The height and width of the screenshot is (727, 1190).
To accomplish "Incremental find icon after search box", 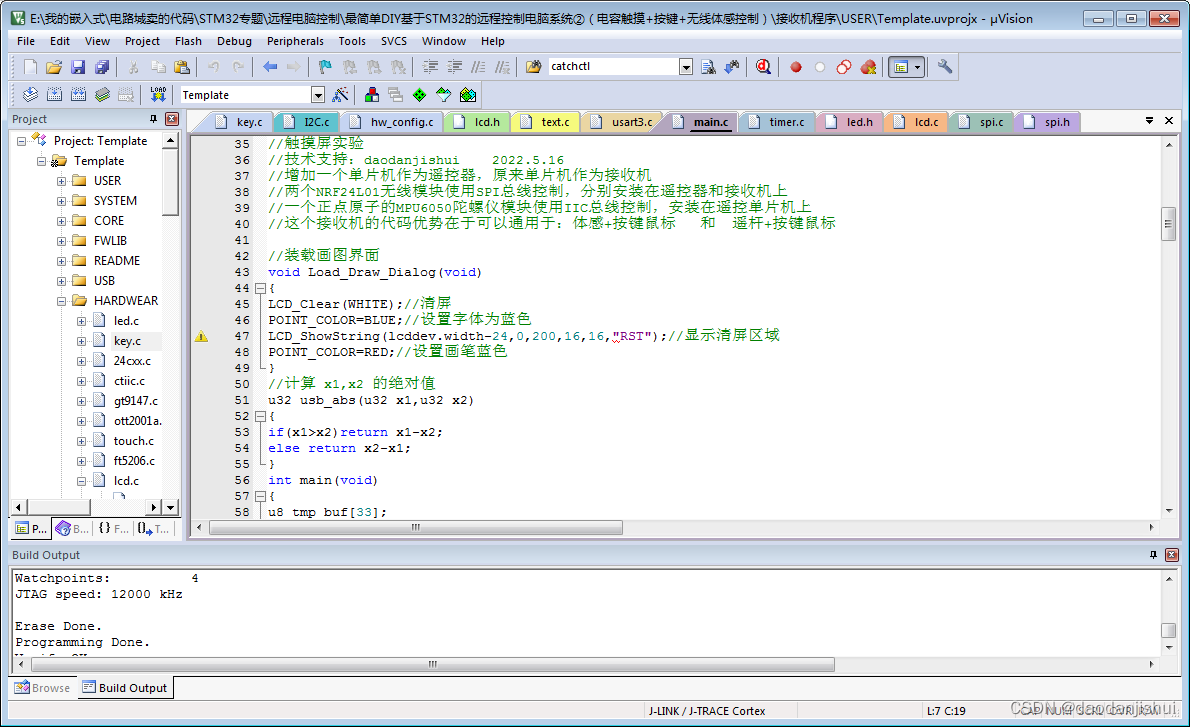I will tap(732, 67).
